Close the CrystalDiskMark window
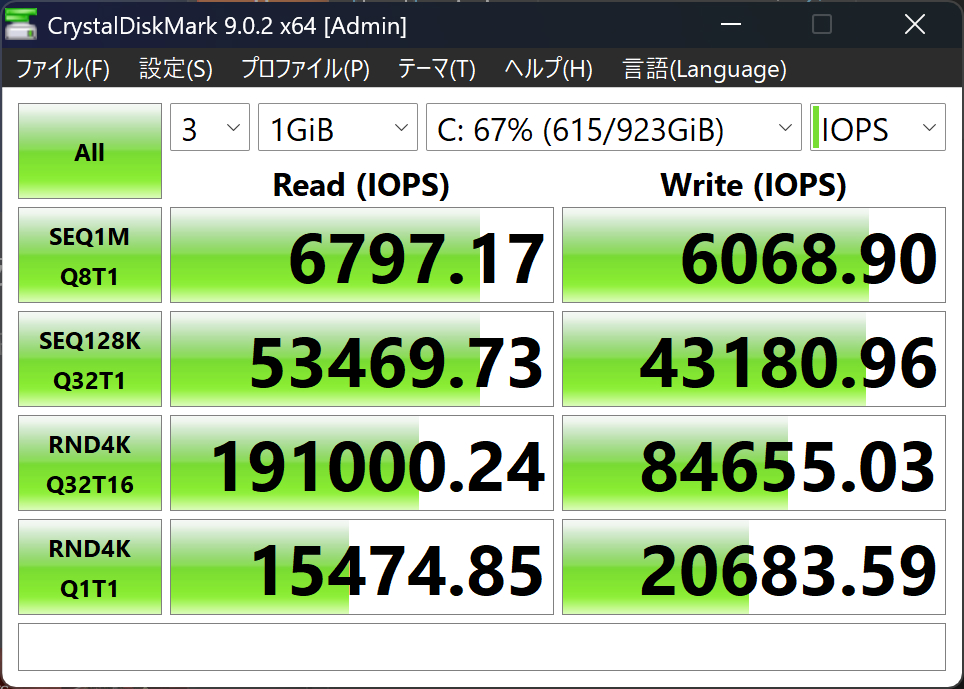This screenshot has height=689, width=964. 915,25
